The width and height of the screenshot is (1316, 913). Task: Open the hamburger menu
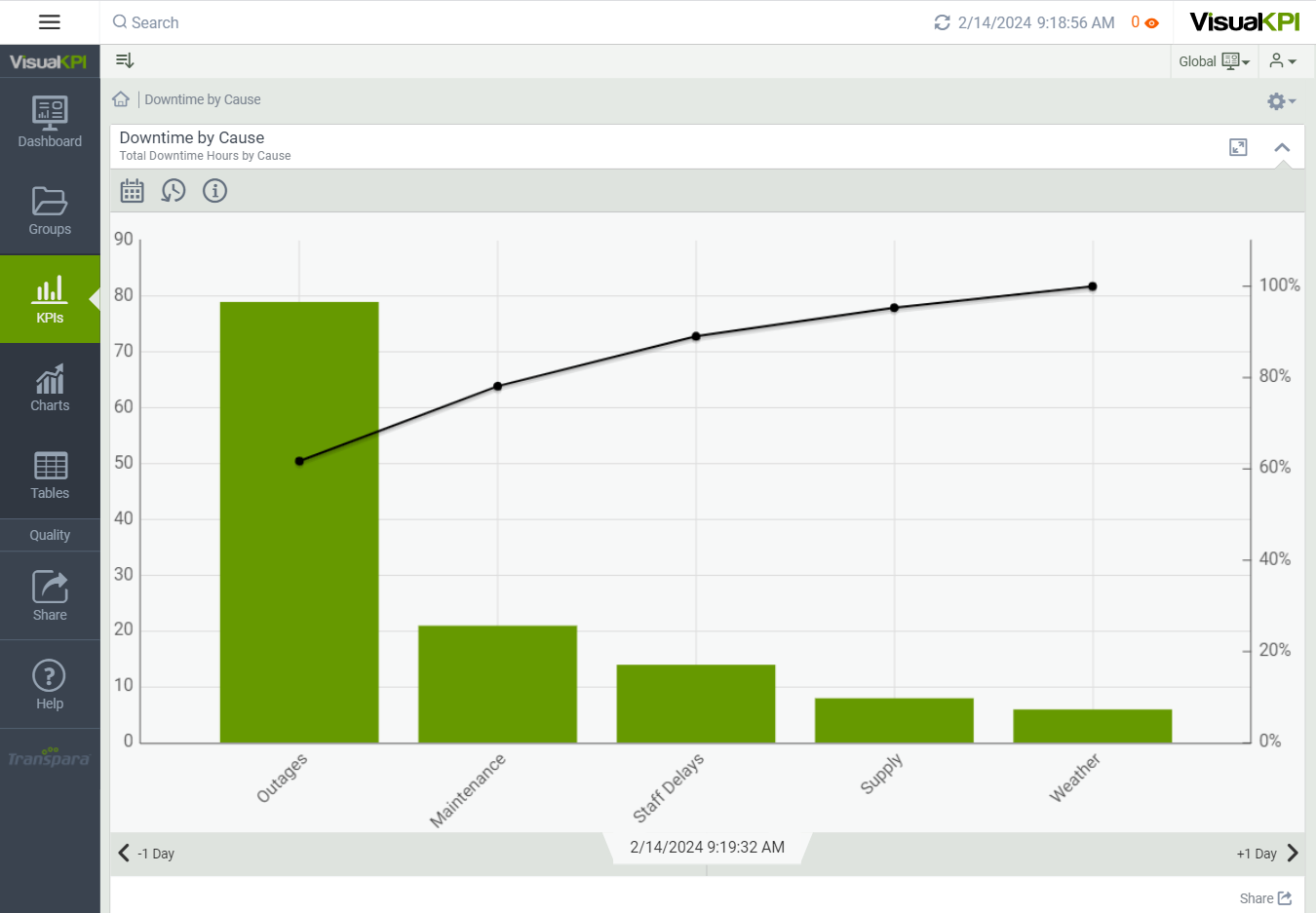[x=50, y=22]
